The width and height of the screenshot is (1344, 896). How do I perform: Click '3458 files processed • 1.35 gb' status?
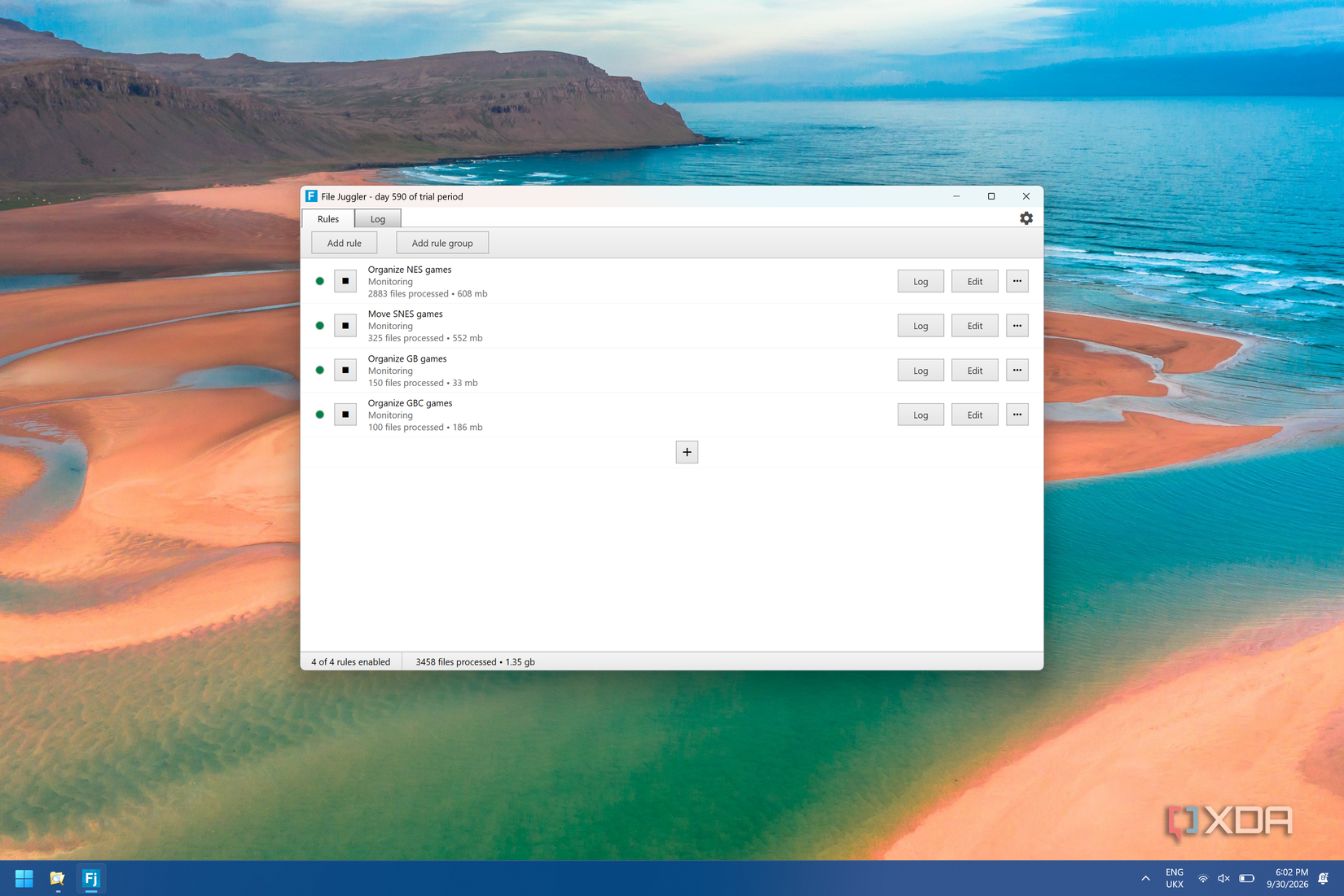coord(475,661)
